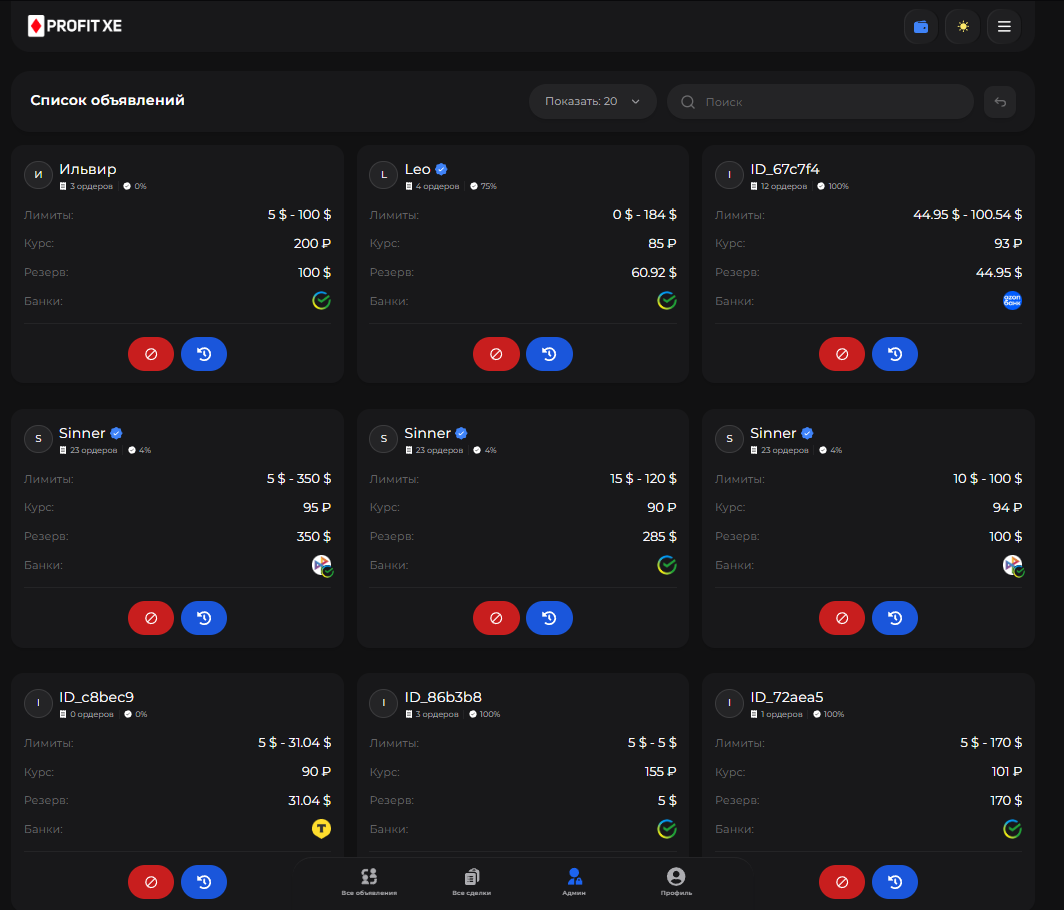Image resolution: width=1064 pixels, height=910 pixels.
Task: Block Leo's listing with red button
Action: (496, 354)
